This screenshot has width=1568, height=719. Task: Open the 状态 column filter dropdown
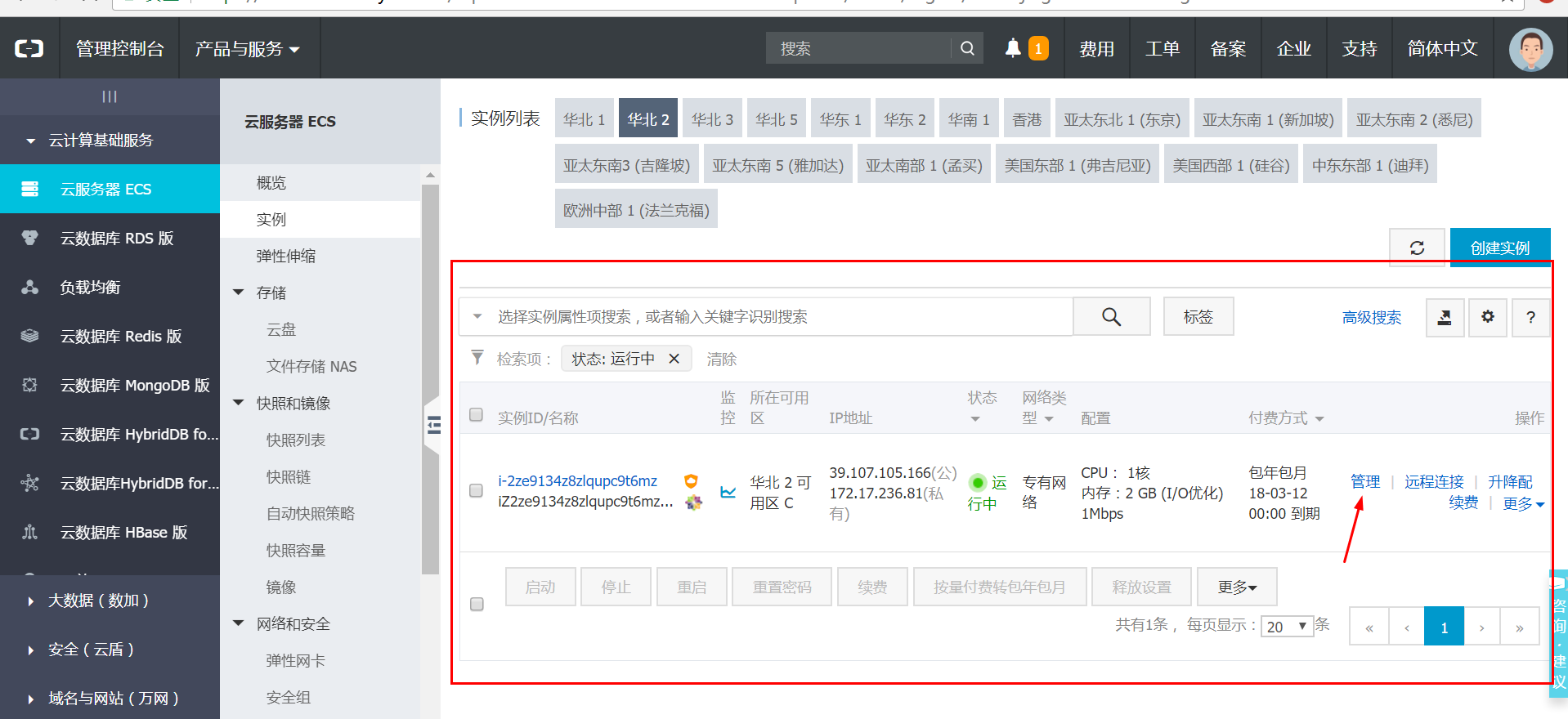point(974,419)
